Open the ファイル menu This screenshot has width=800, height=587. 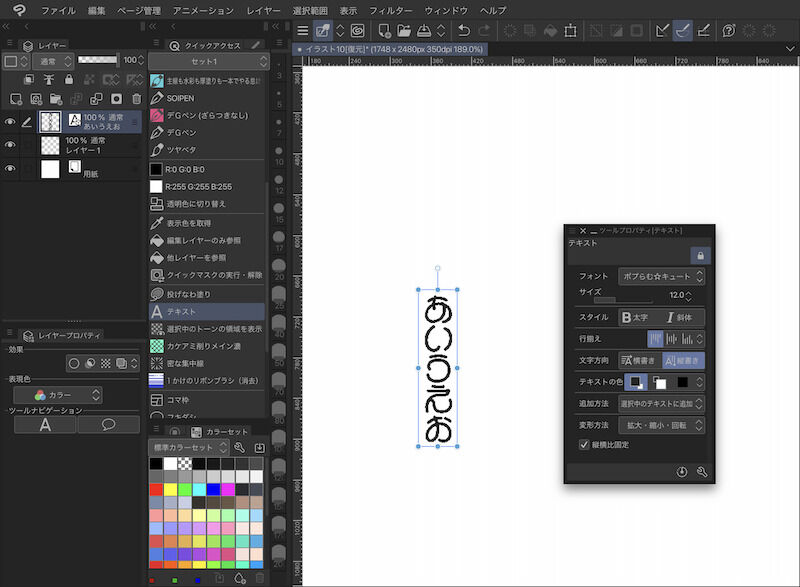(x=58, y=10)
